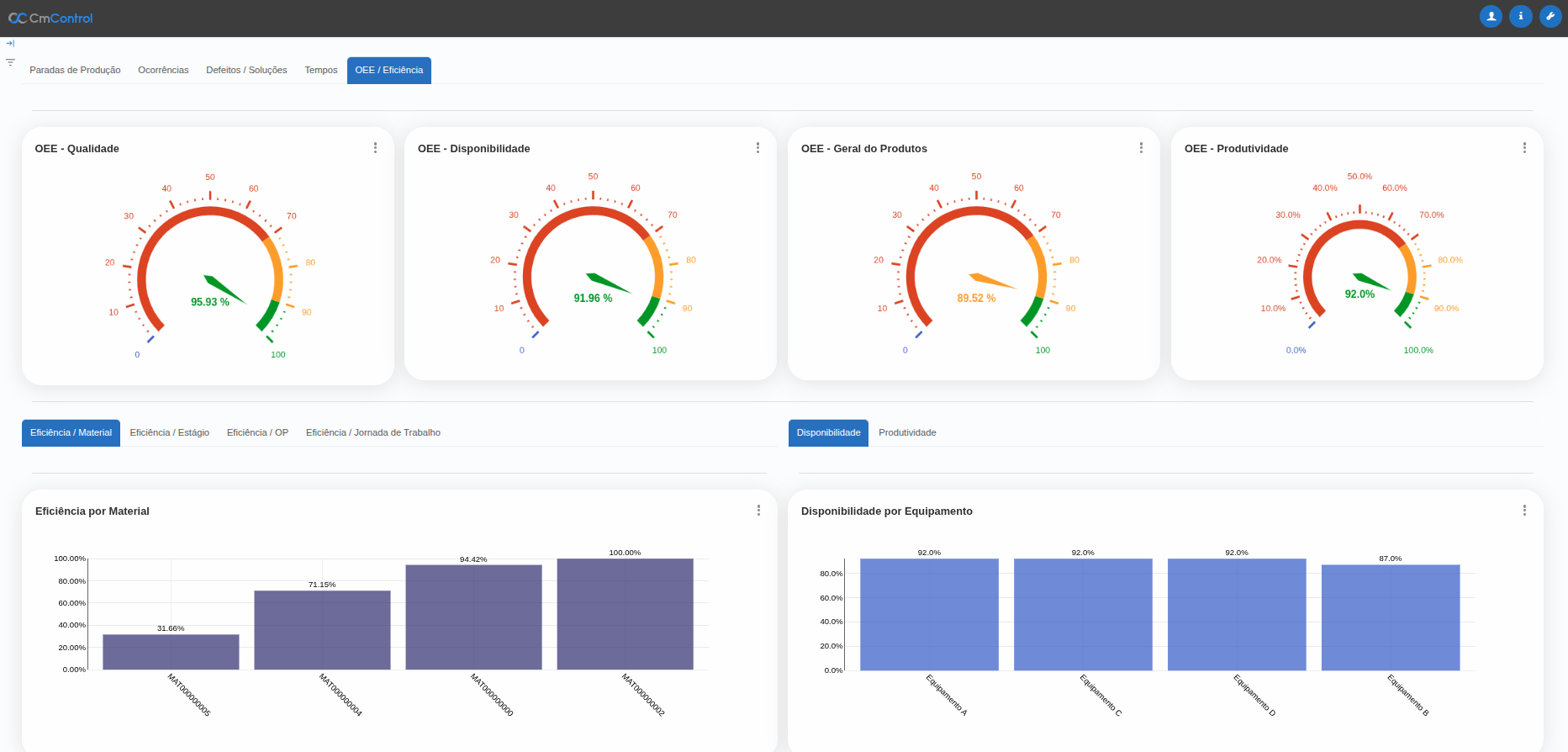
Task: Click the CmControl logo
Action: click(50, 18)
